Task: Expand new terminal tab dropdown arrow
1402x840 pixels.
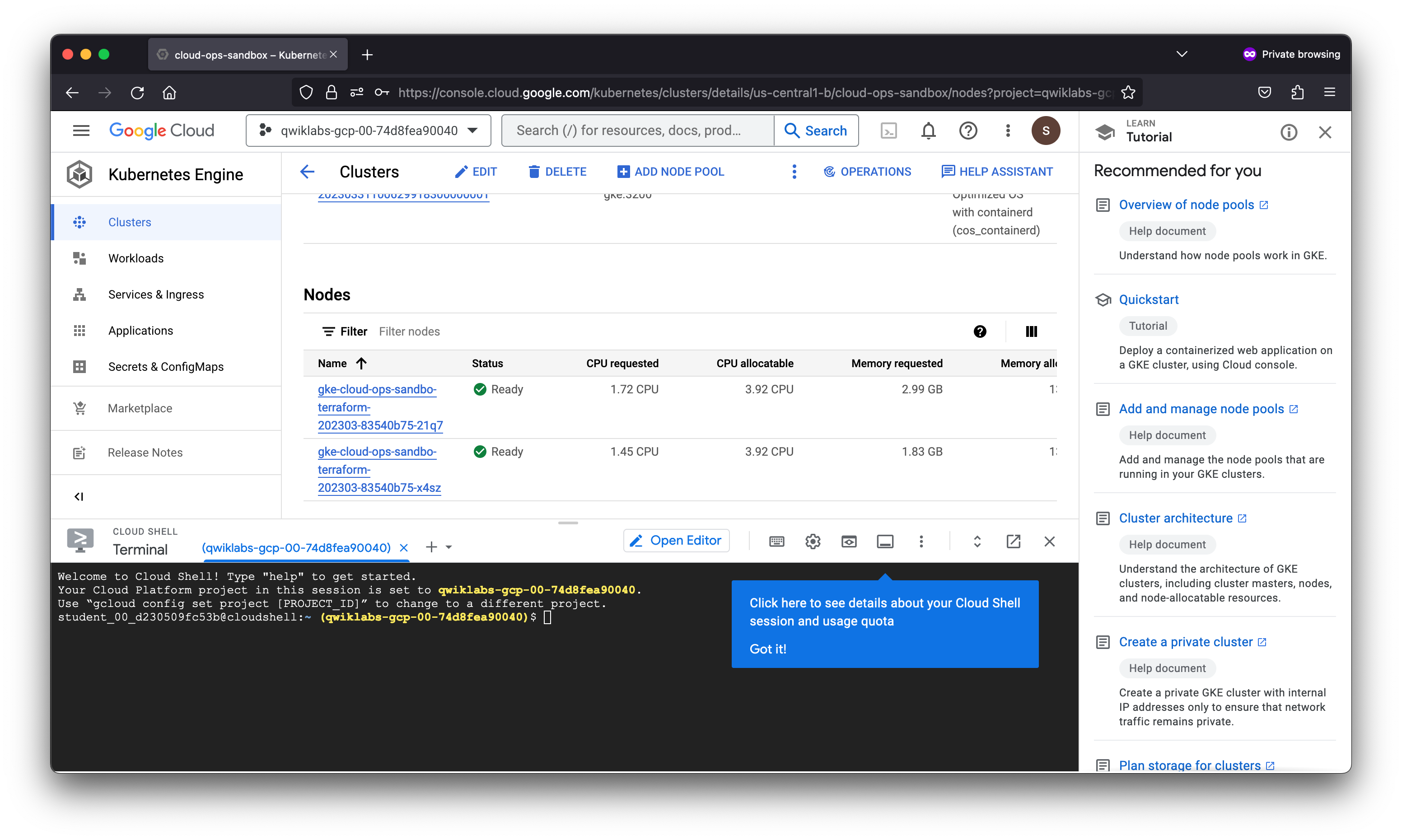Action: point(449,547)
